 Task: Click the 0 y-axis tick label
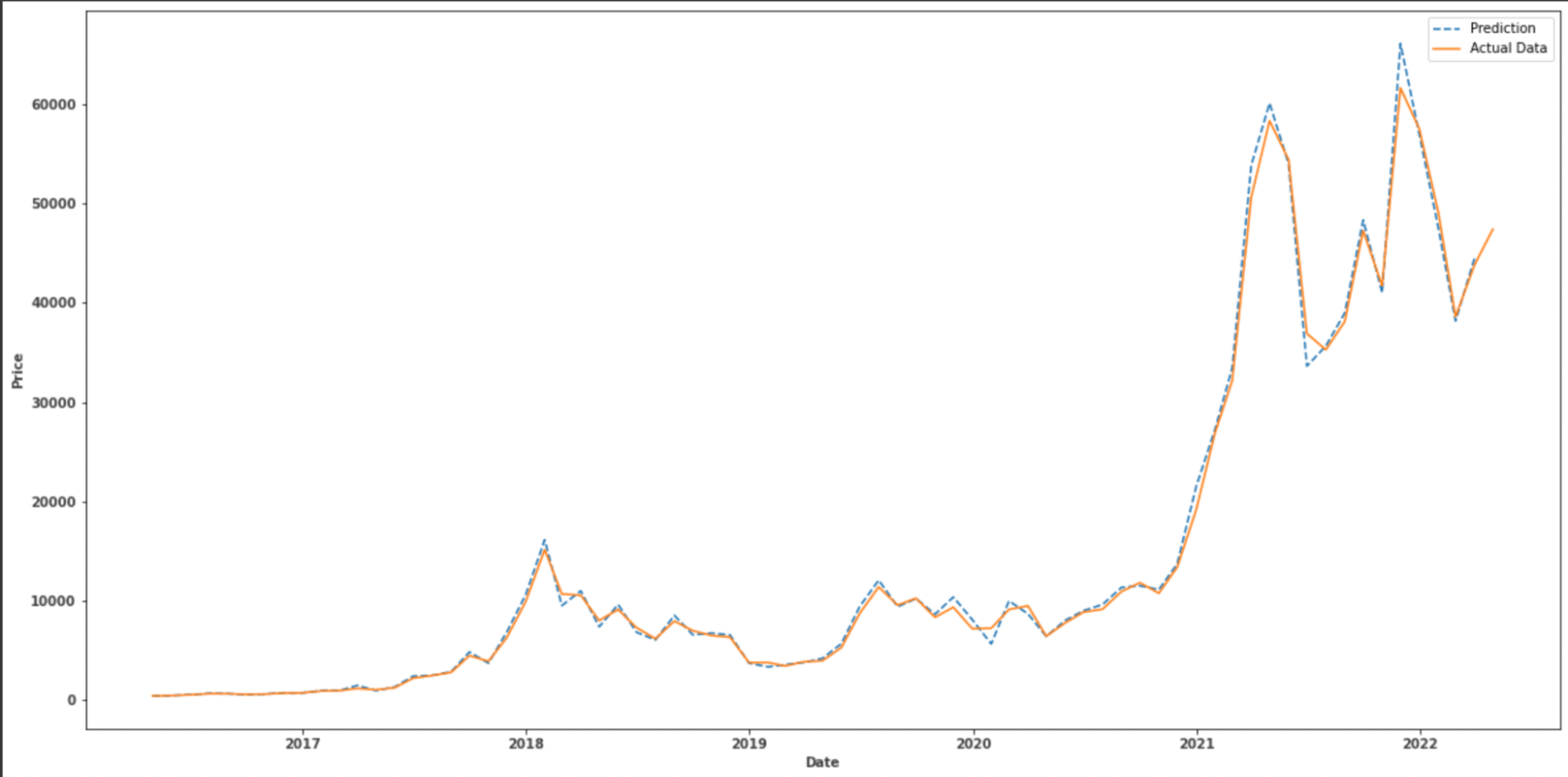(71, 700)
